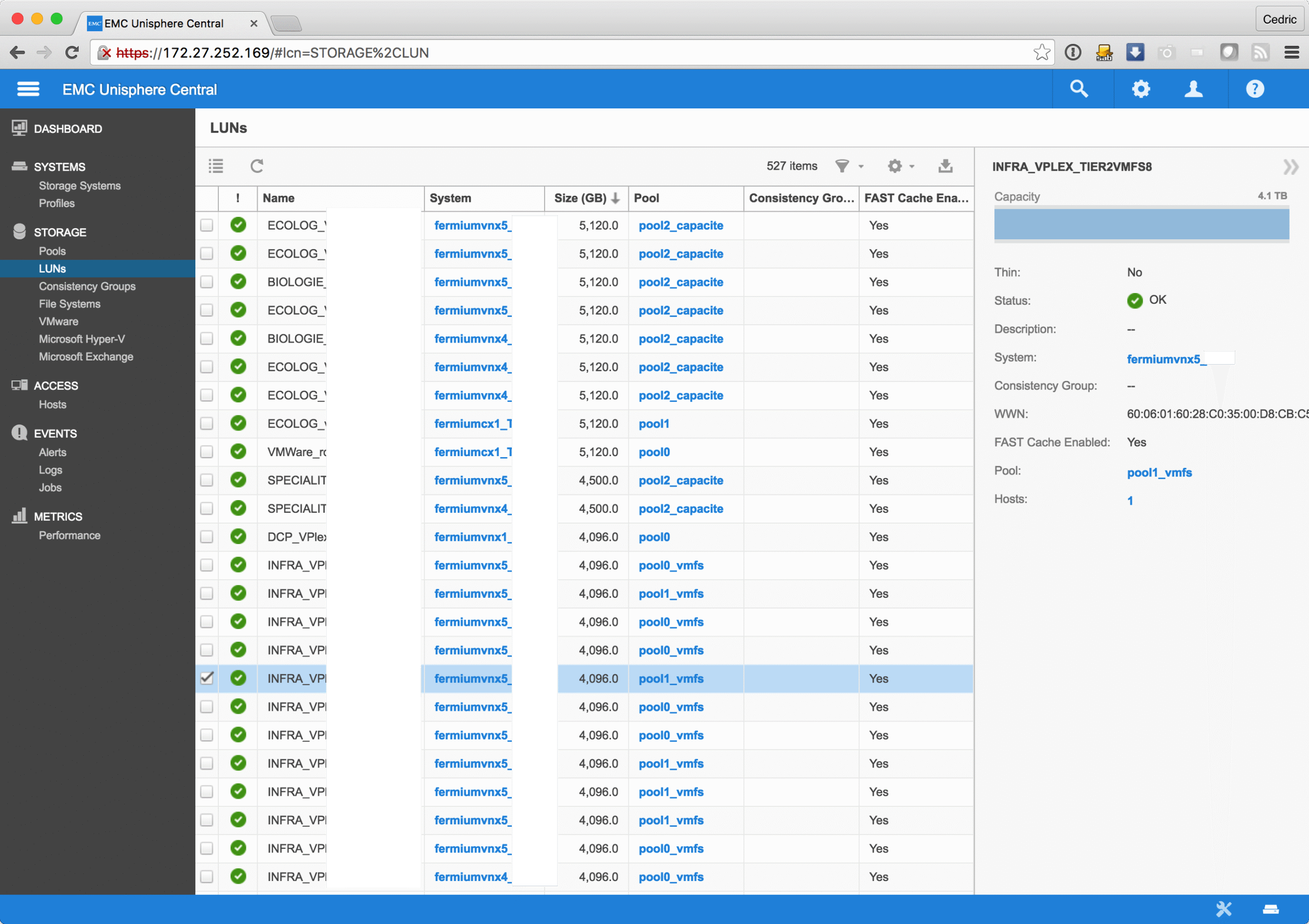Check the first ECOLOG row checkbox
The height and width of the screenshot is (924, 1309).
pyautogui.click(x=207, y=225)
